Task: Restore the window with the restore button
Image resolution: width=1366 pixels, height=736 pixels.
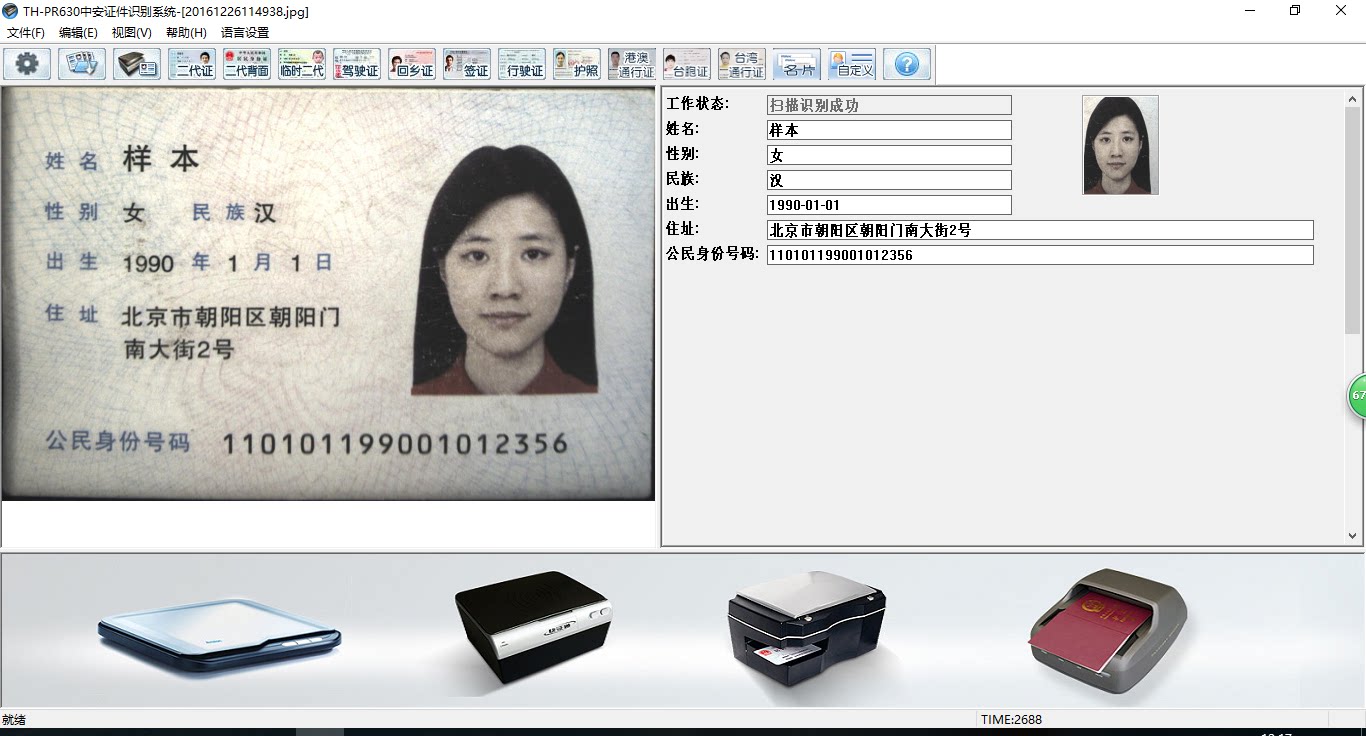Action: tap(1295, 11)
